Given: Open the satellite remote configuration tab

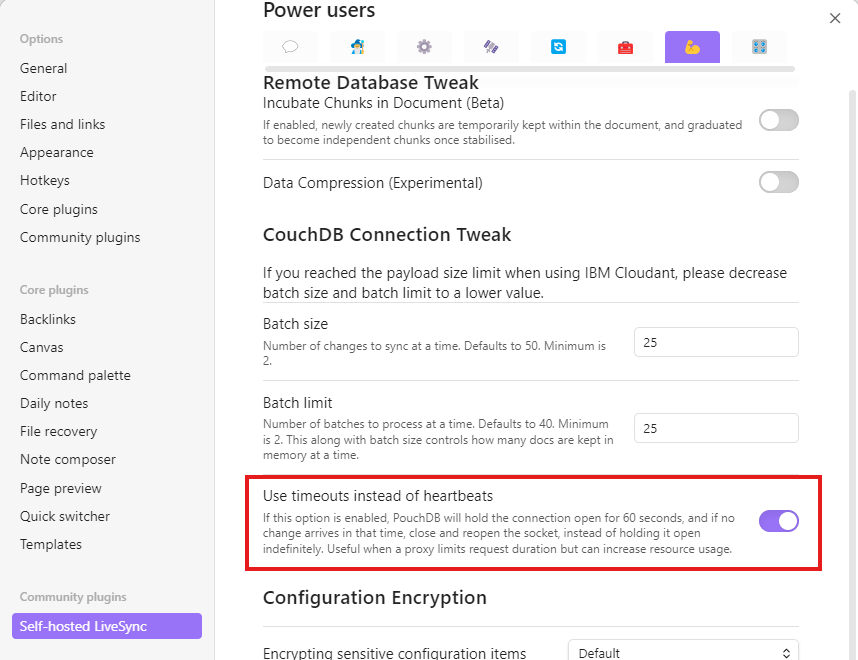Looking at the screenshot, I should (x=491, y=47).
